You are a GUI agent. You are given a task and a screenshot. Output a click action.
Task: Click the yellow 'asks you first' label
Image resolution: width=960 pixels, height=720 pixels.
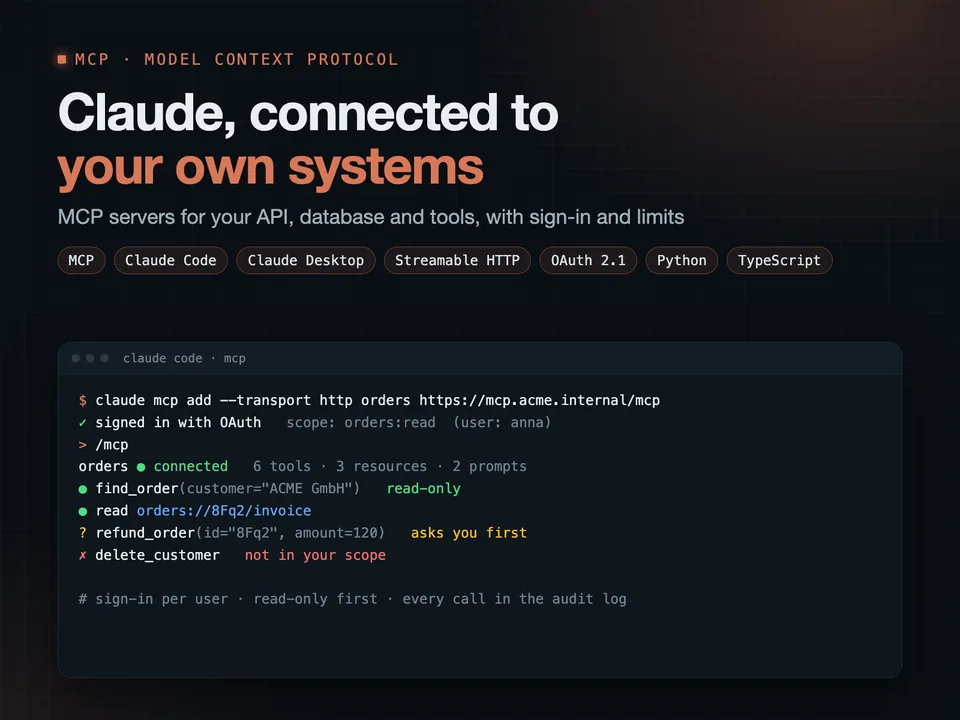tap(469, 533)
